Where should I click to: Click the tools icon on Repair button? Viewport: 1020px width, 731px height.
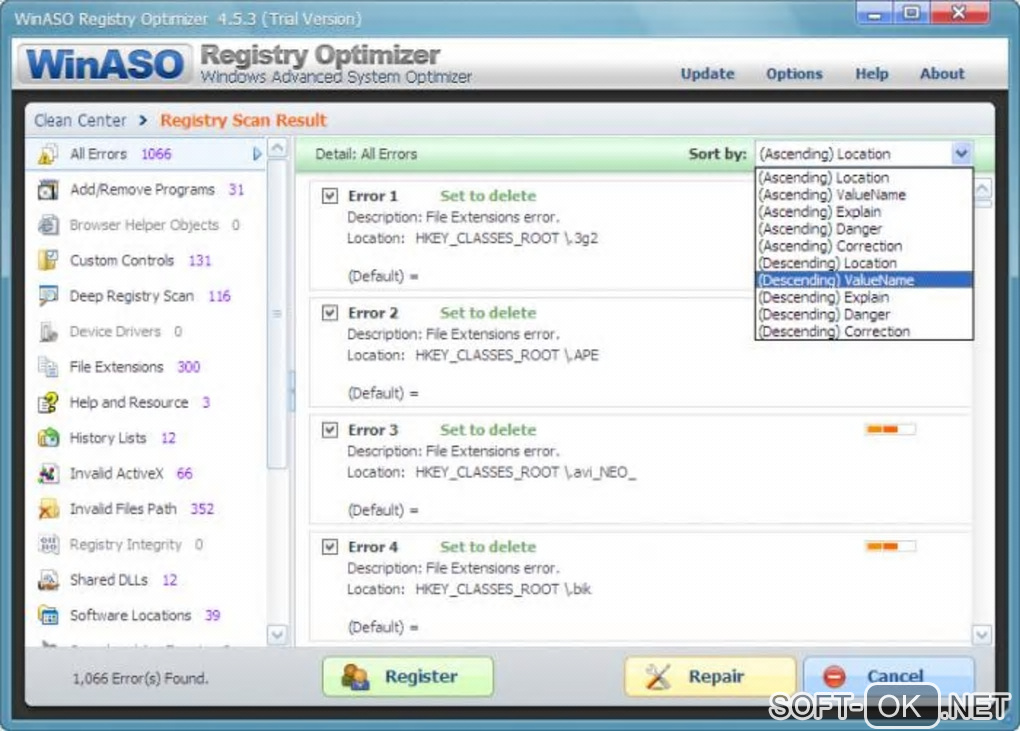coord(657,677)
